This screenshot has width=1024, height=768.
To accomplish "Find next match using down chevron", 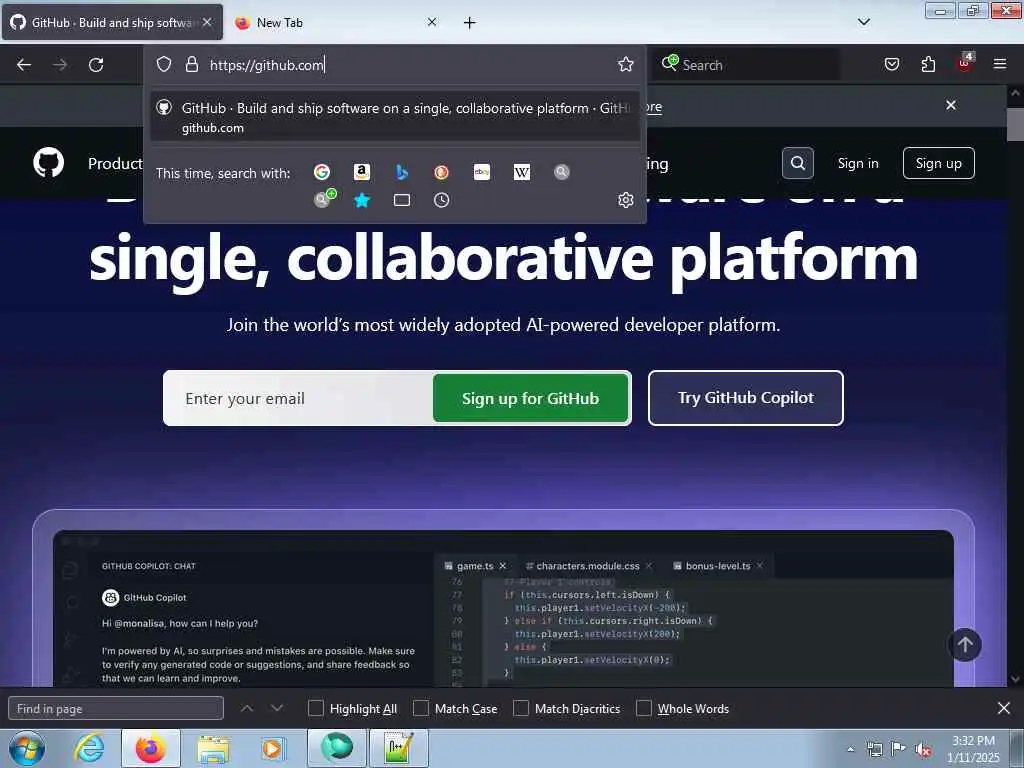I will (x=277, y=708).
